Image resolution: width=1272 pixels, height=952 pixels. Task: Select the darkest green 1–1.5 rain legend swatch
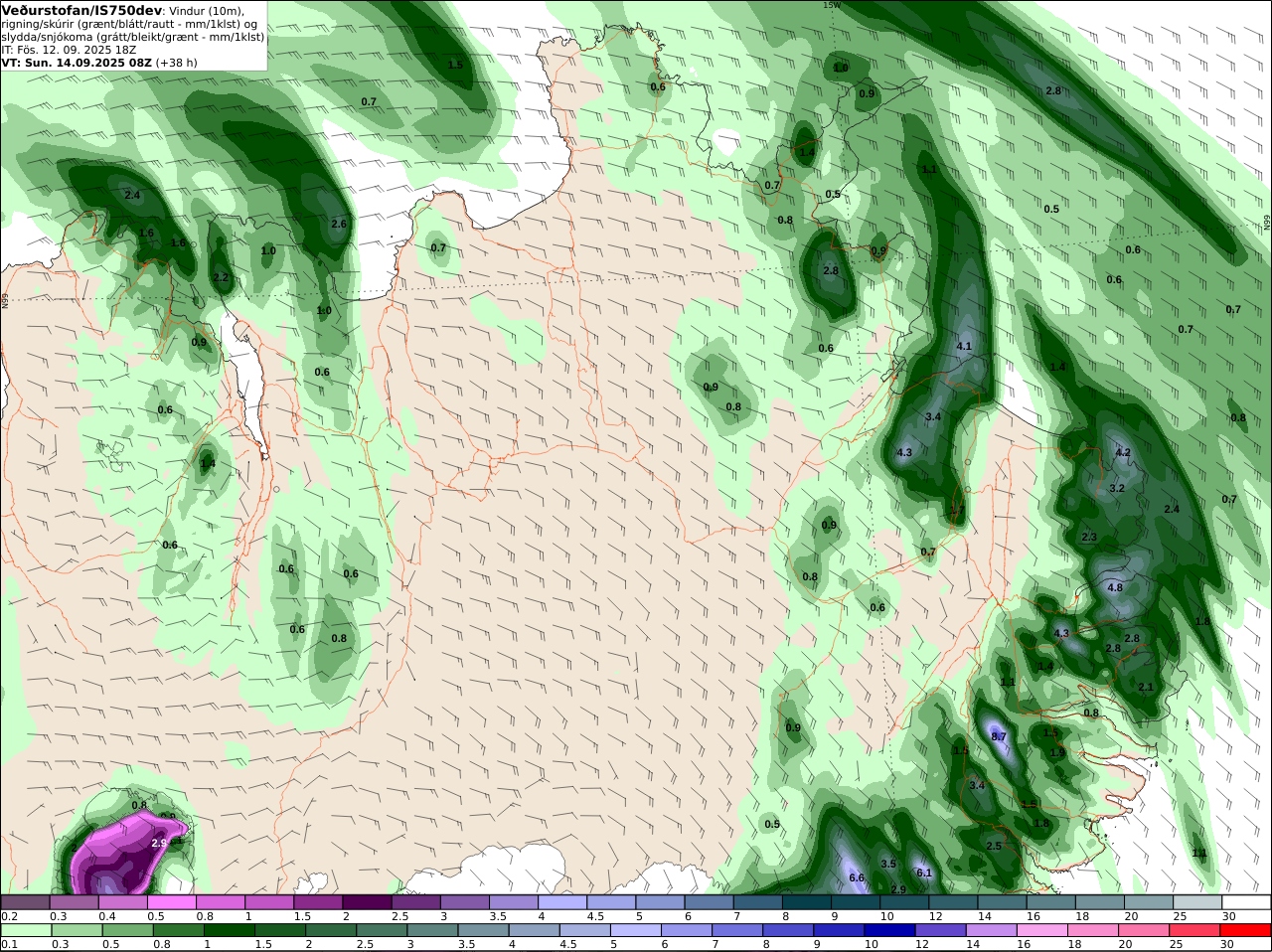[x=230, y=930]
